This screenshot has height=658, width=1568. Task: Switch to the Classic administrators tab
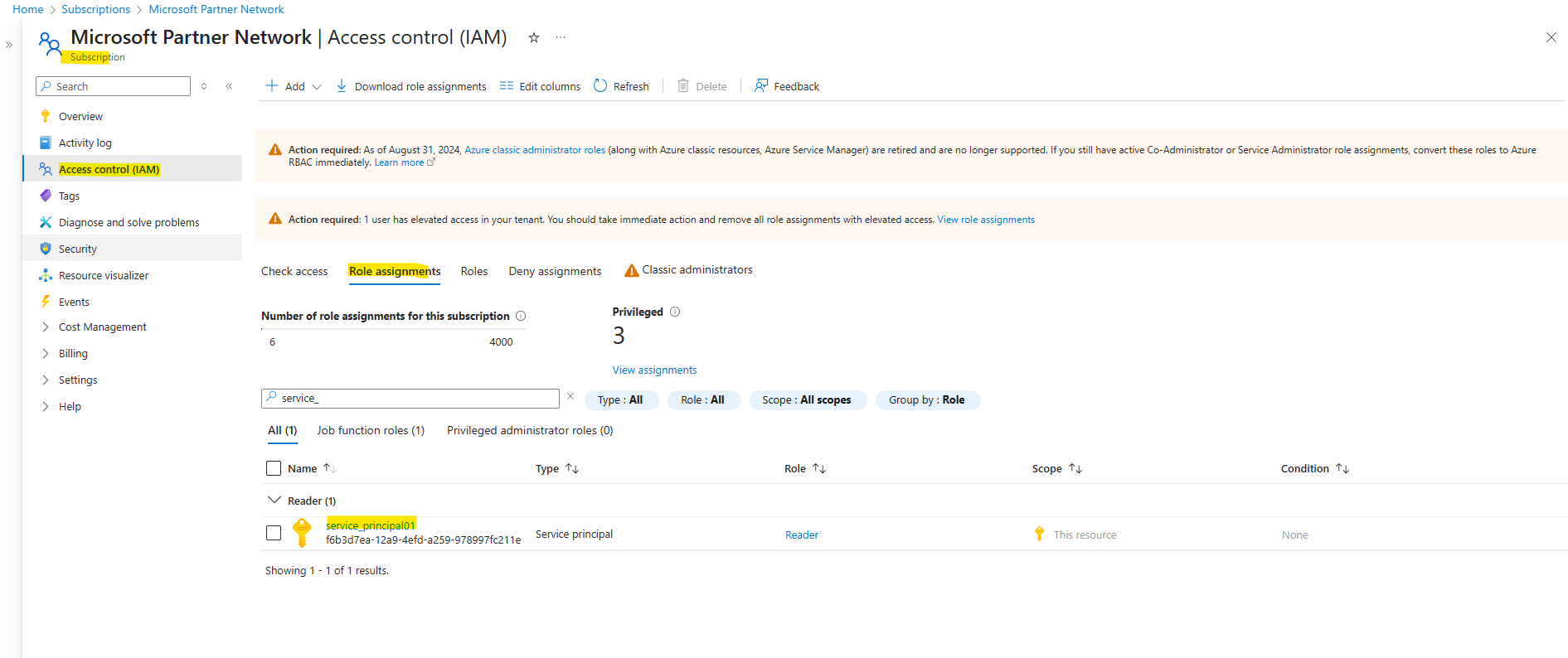(x=688, y=270)
